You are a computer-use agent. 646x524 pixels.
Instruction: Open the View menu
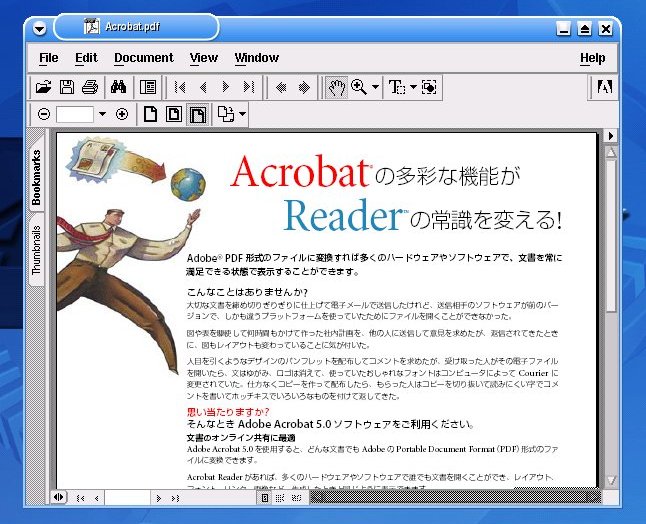204,58
